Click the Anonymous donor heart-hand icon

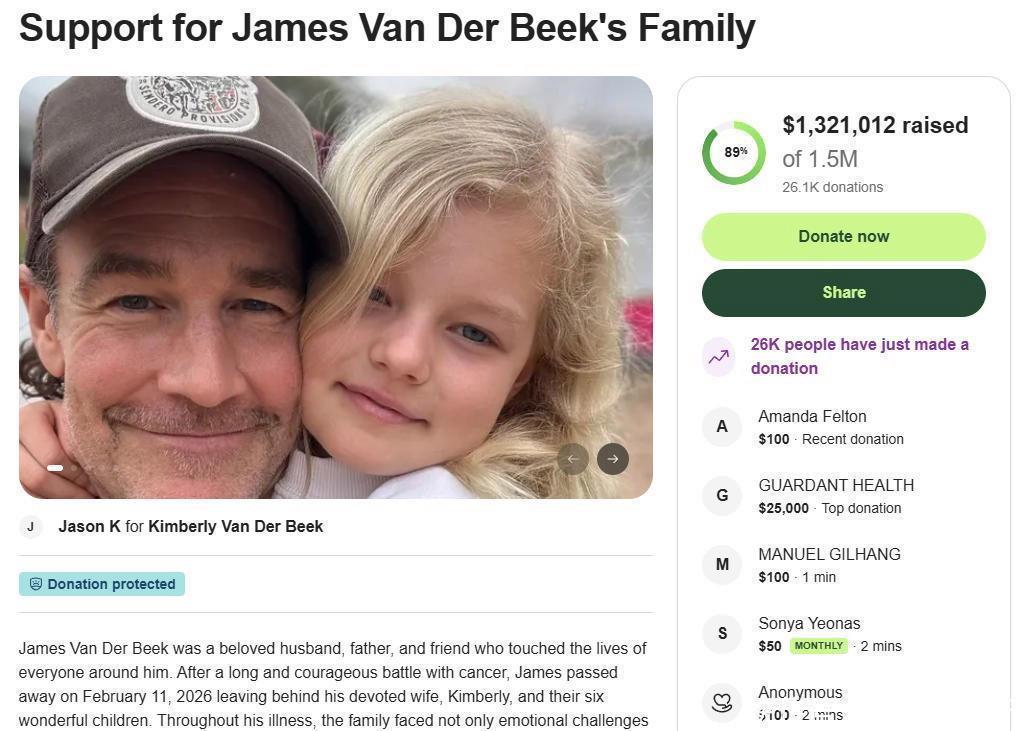click(x=722, y=702)
